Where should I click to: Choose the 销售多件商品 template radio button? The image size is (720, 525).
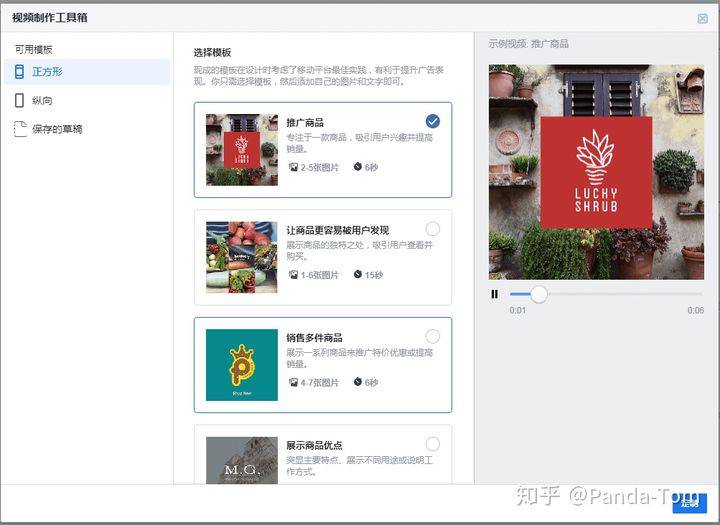click(x=432, y=336)
